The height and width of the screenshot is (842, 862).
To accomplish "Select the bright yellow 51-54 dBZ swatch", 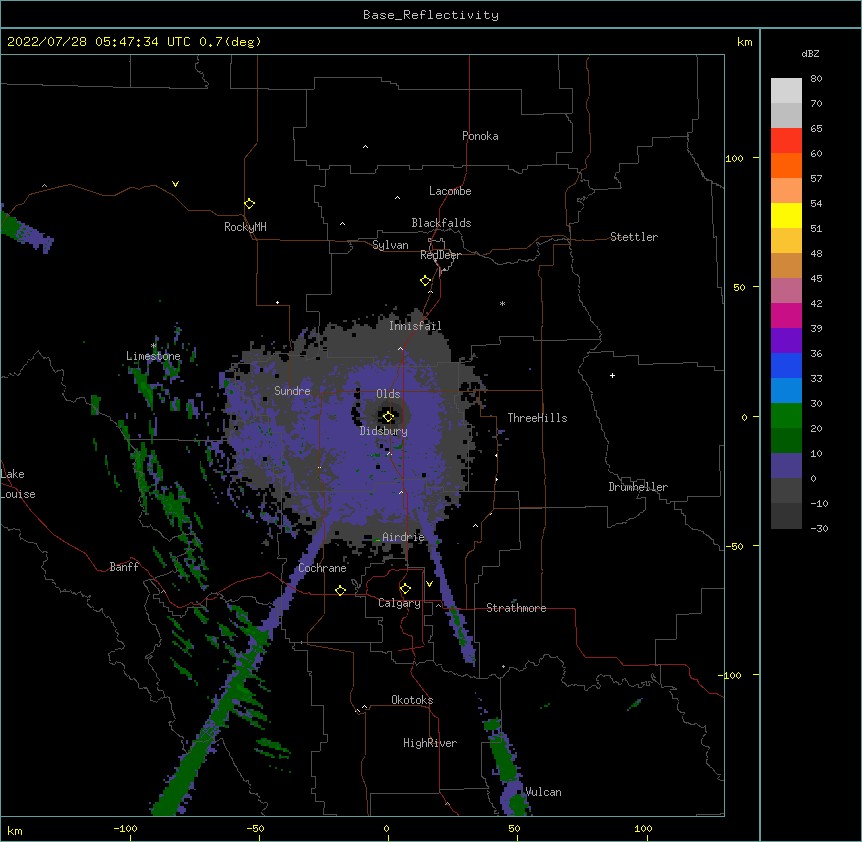I will 786,215.
